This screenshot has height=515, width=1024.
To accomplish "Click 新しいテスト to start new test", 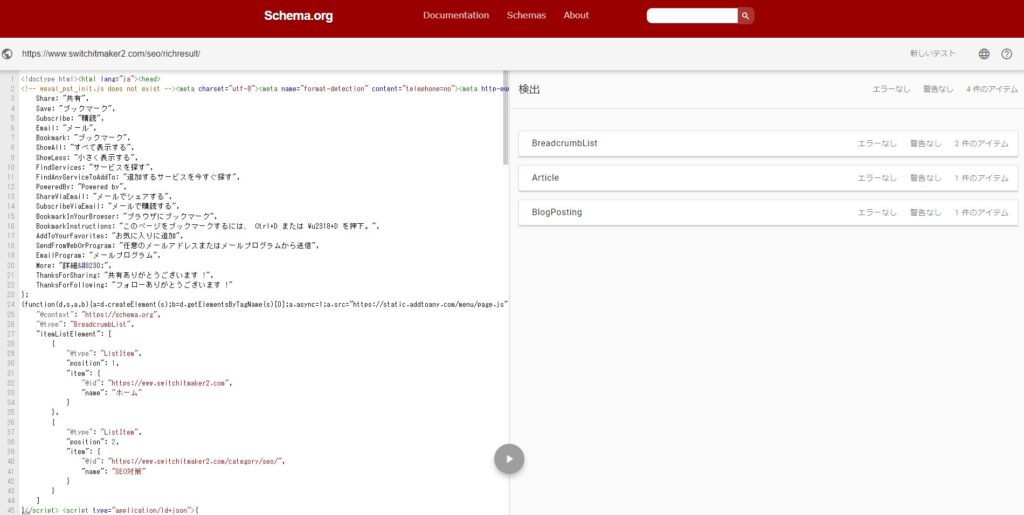I will [933, 54].
